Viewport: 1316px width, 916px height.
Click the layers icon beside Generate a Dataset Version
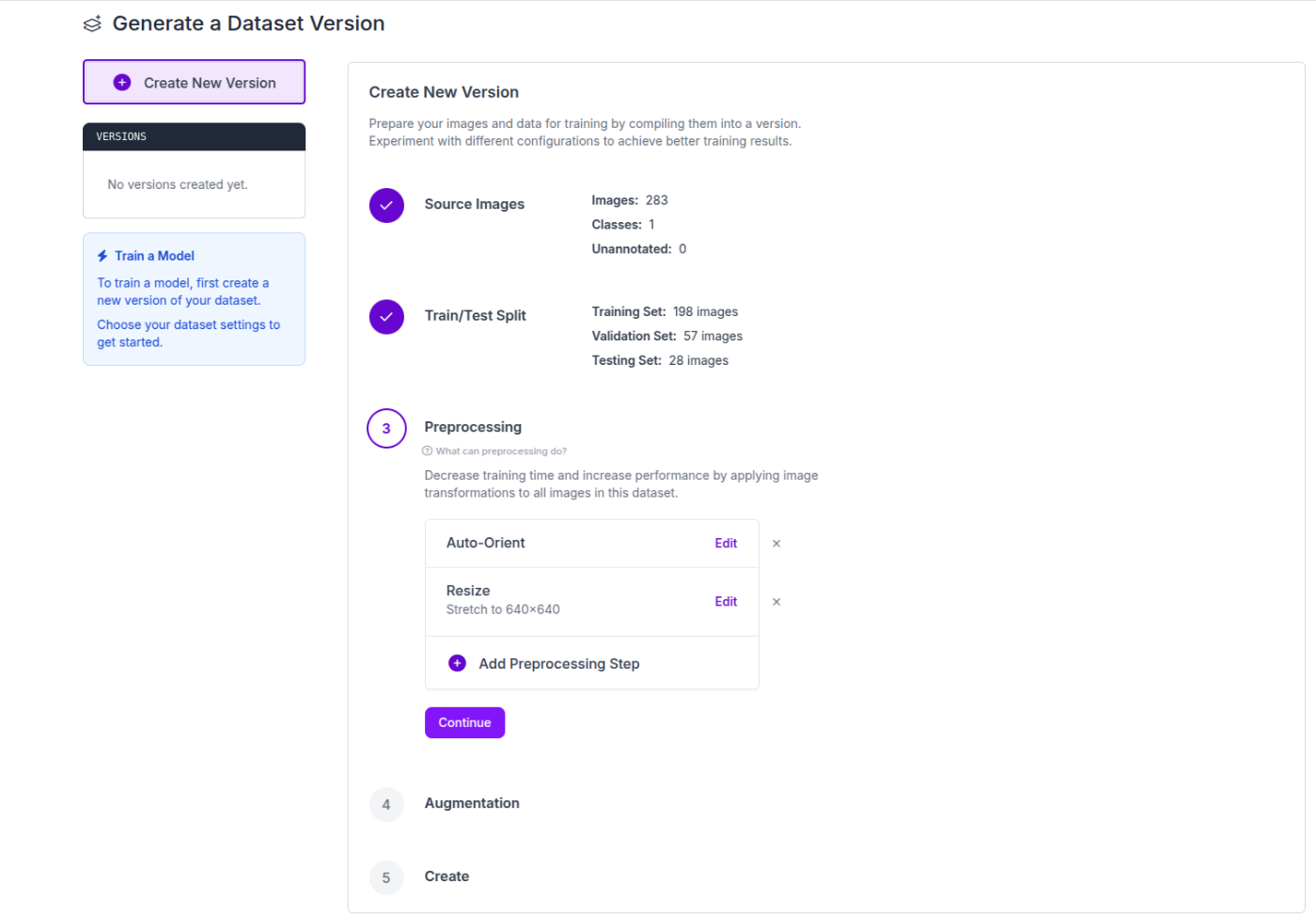coord(92,24)
